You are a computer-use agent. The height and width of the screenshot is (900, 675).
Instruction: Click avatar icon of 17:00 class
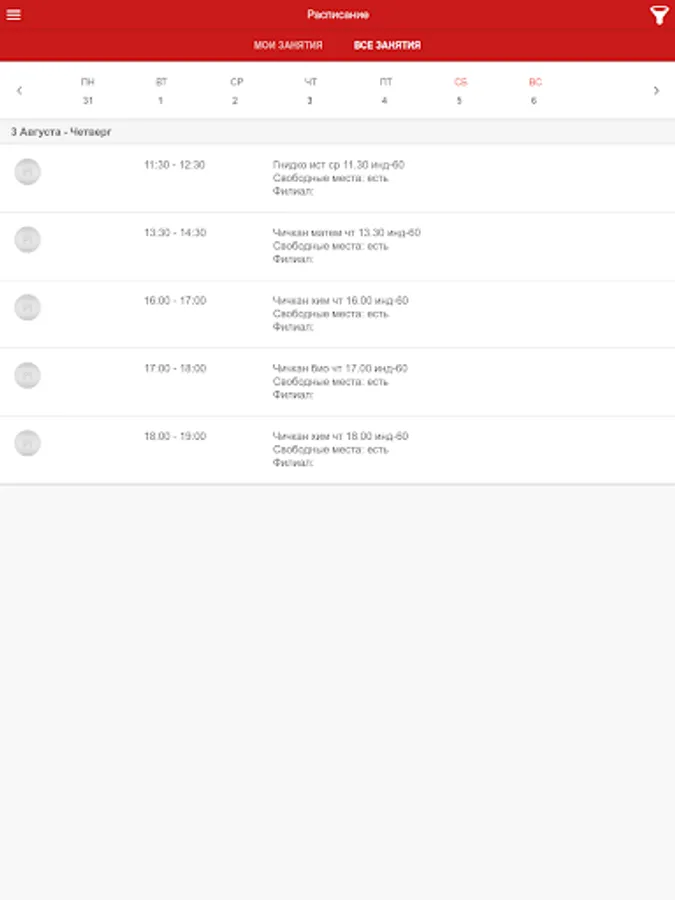[28, 376]
